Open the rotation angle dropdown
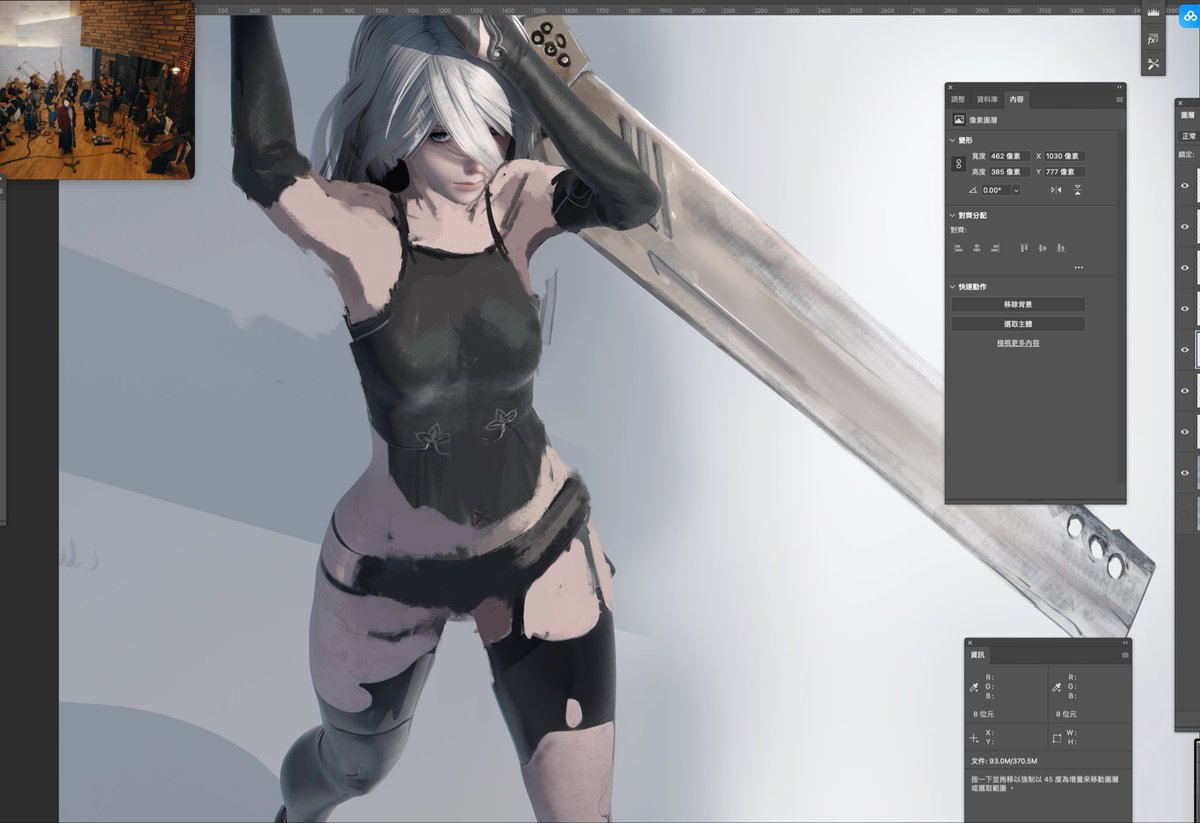This screenshot has height=823, width=1200. [1016, 190]
